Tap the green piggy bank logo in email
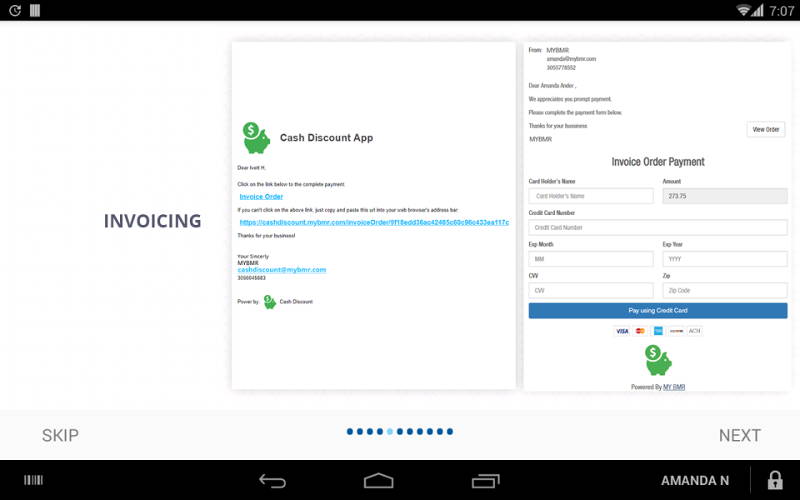This screenshot has width=800, height=500. (257, 138)
